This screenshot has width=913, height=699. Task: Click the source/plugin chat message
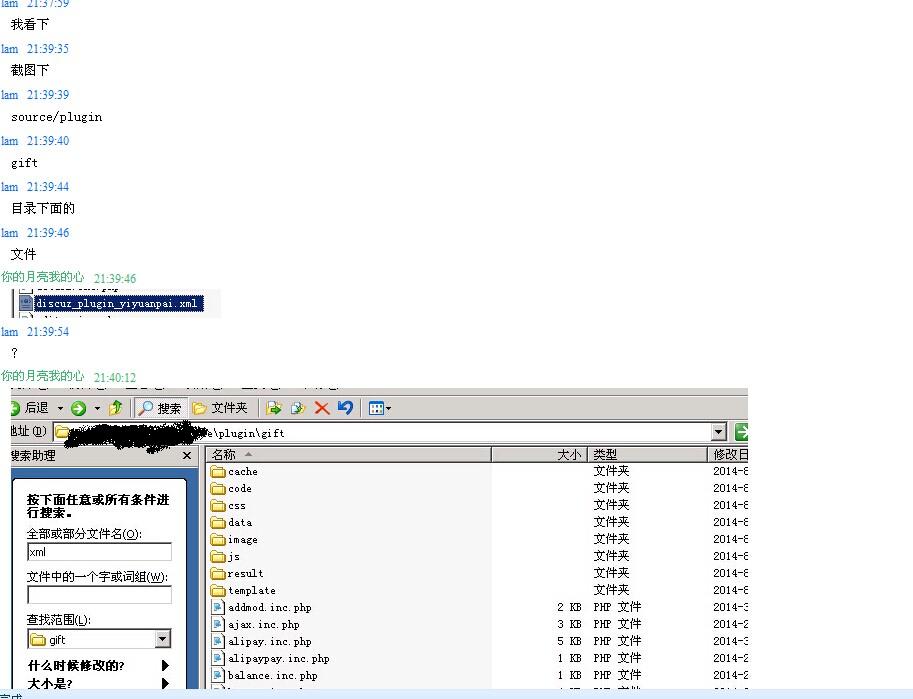click(x=56, y=116)
